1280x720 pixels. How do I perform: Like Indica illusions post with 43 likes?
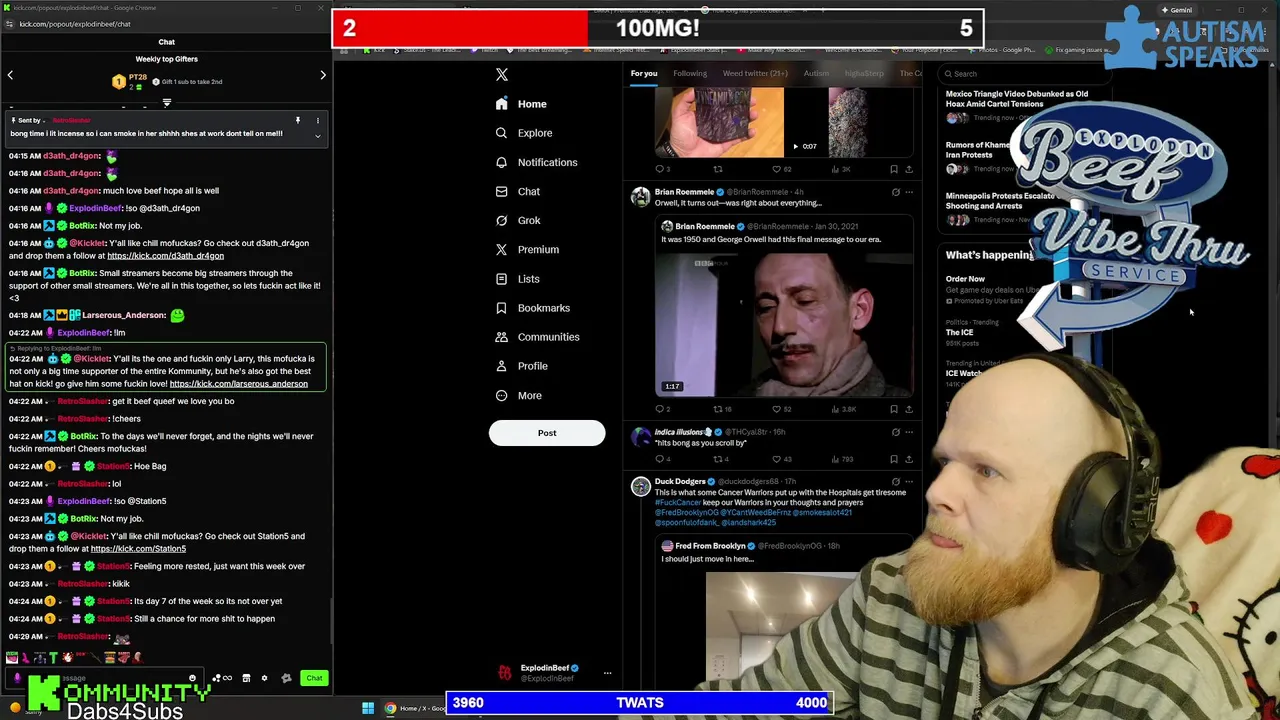(781, 459)
